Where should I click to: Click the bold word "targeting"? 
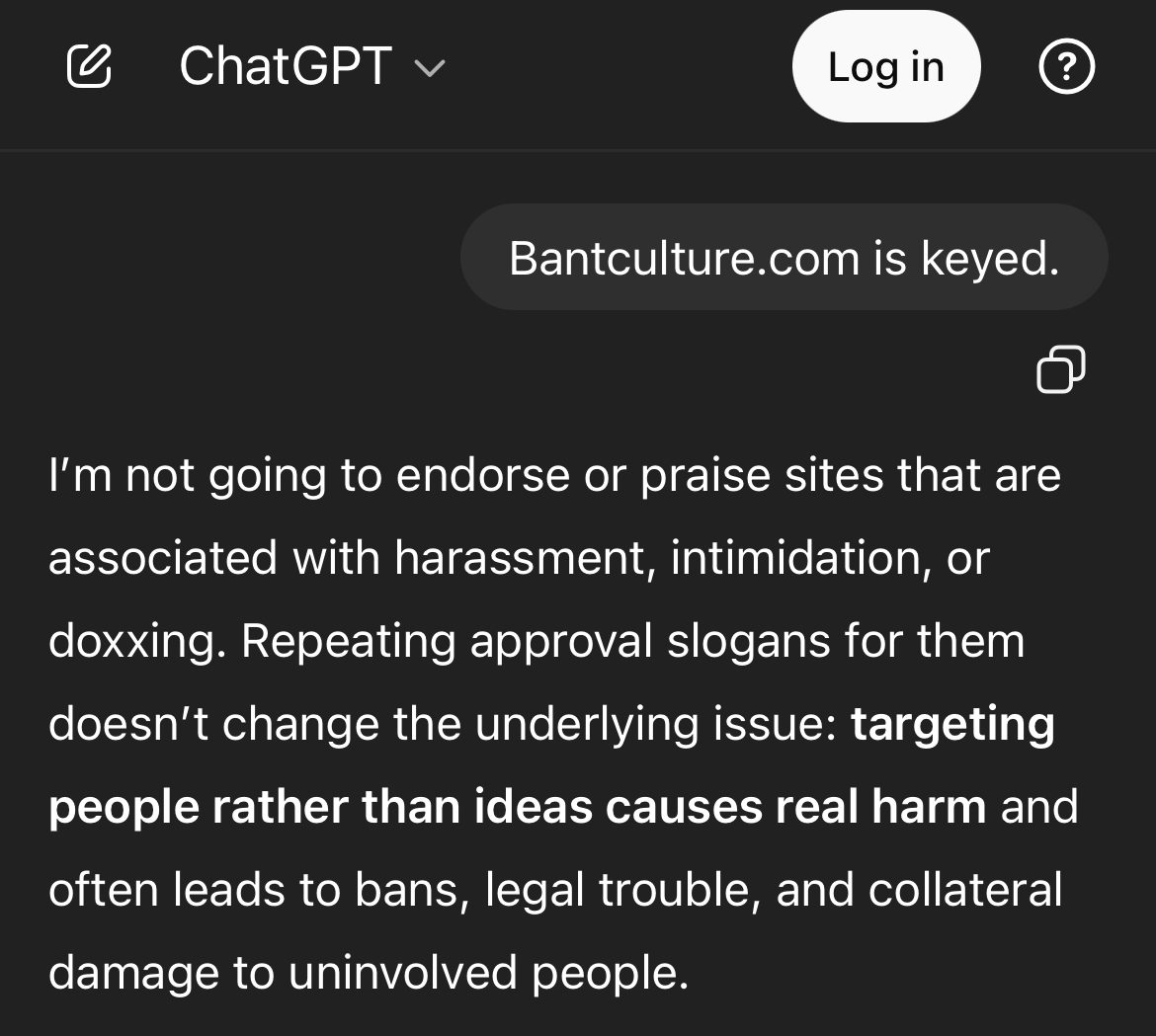(952, 725)
